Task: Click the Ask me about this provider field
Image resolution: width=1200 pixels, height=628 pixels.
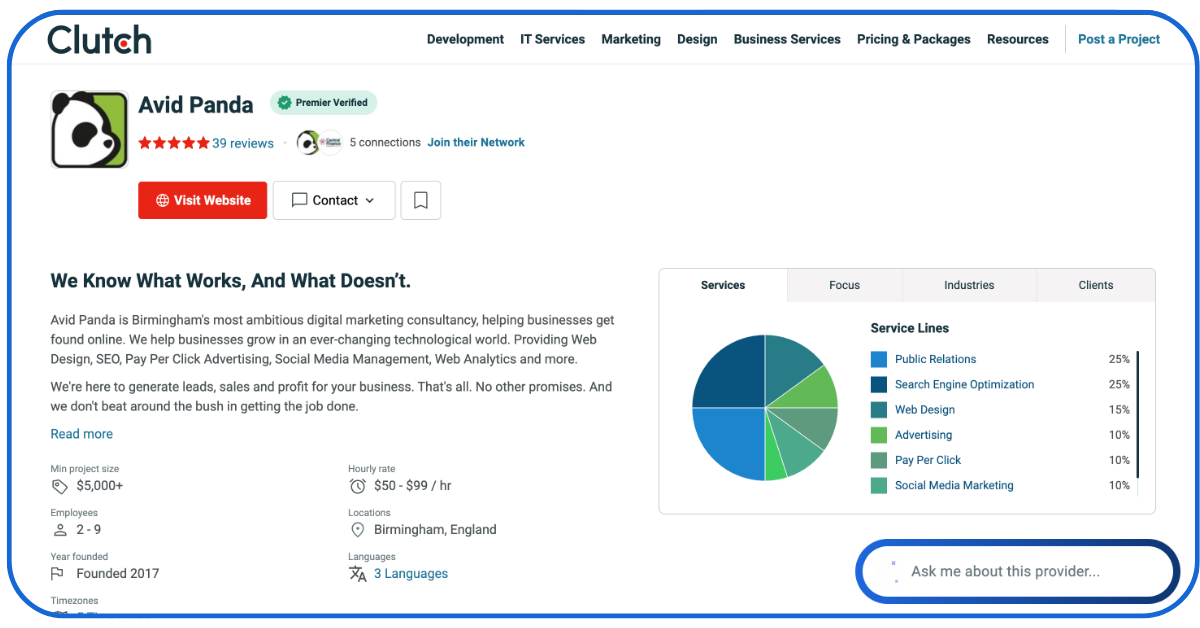Action: [1018, 572]
